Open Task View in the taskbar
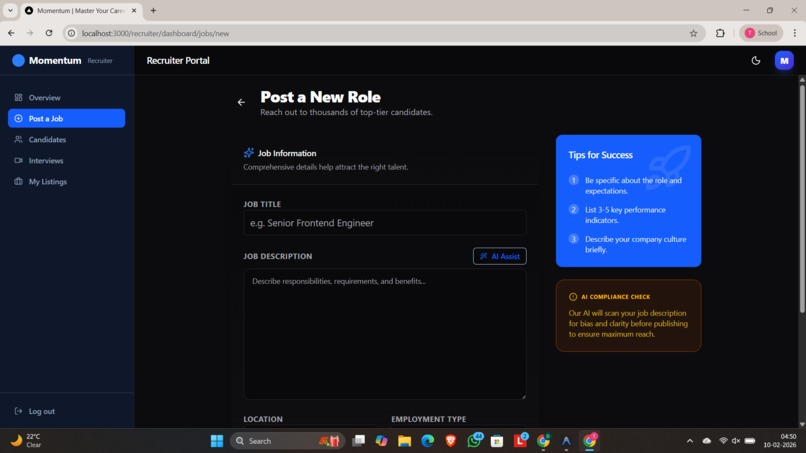 click(359, 441)
